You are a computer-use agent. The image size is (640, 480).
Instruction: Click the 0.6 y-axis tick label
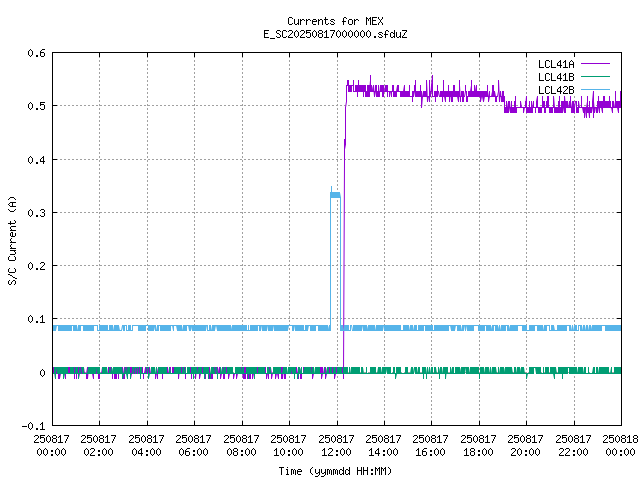36,53
